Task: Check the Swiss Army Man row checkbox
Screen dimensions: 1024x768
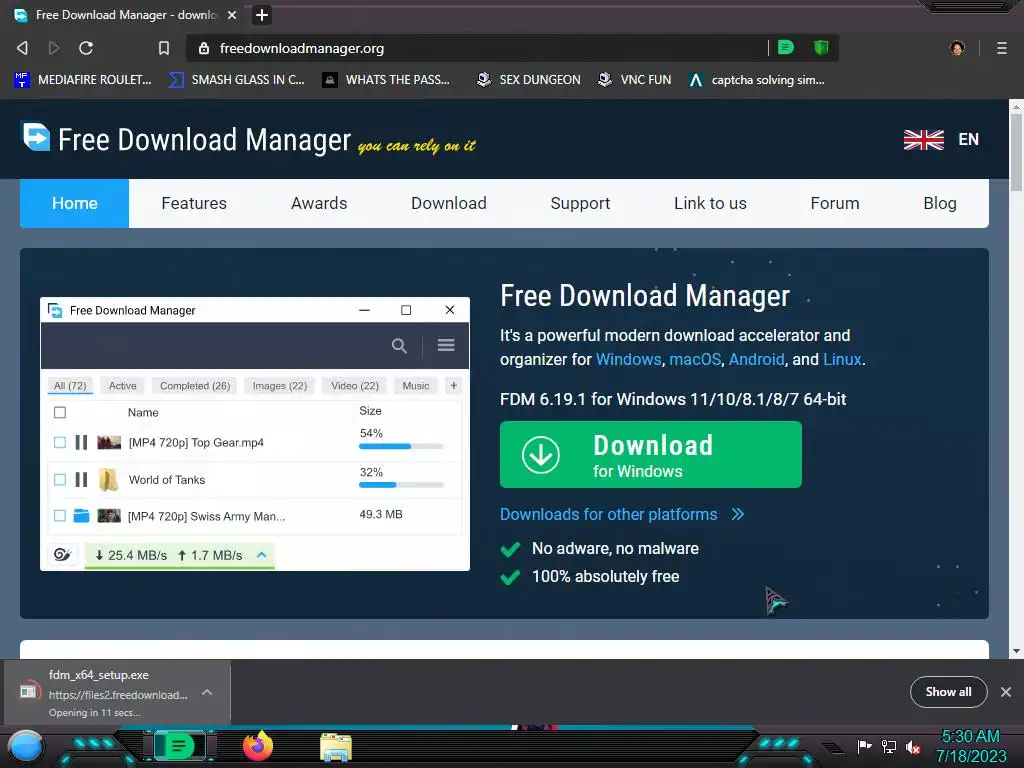Action: click(x=60, y=516)
